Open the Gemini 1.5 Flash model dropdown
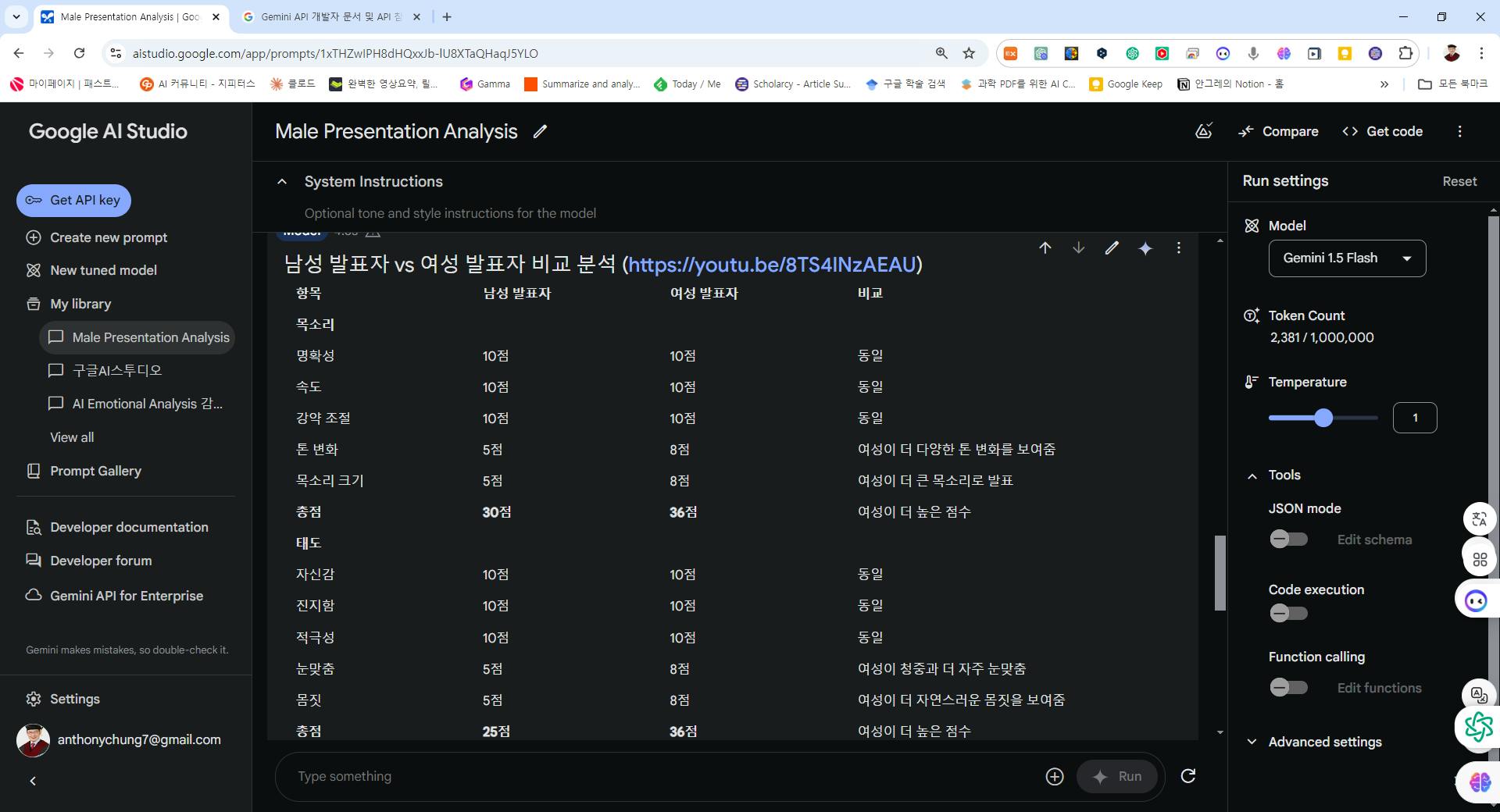 [1347, 258]
